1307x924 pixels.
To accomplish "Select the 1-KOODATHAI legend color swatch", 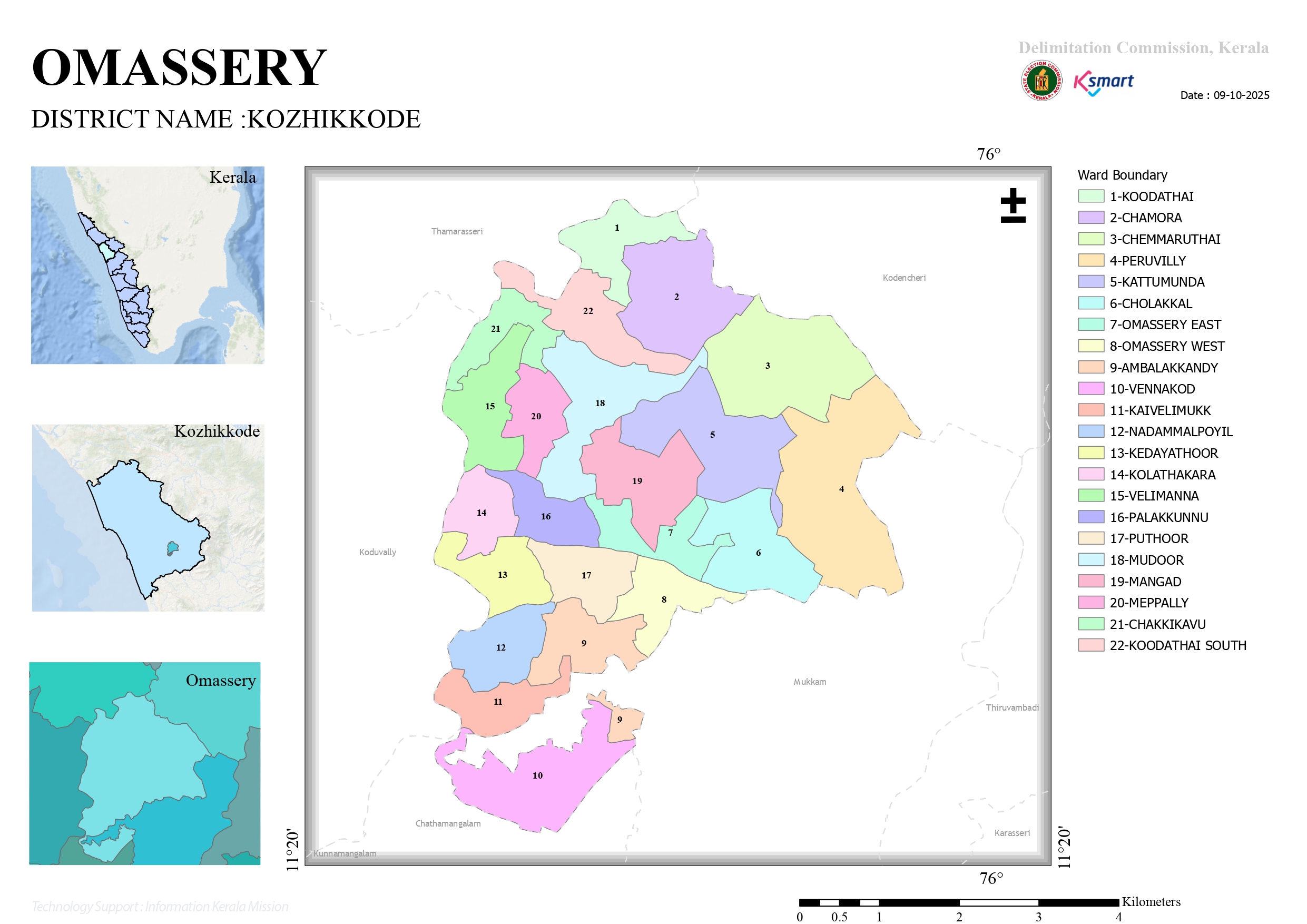I will tap(1090, 196).
